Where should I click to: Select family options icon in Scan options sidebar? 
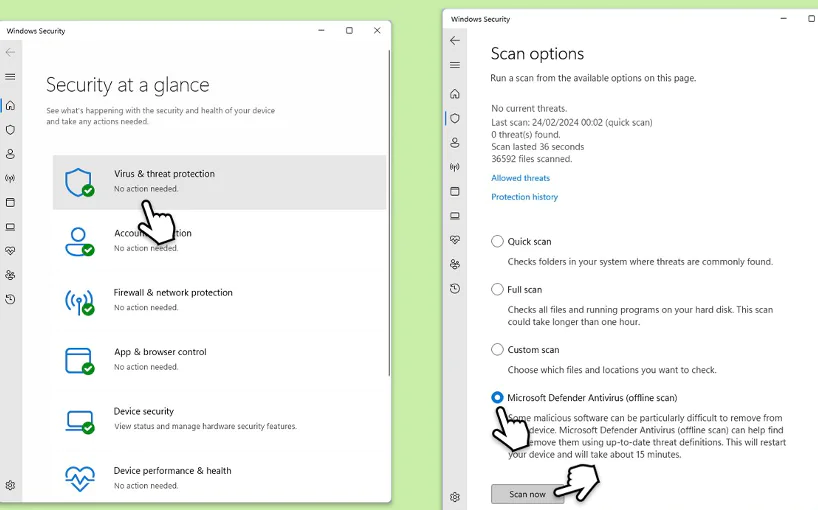click(455, 264)
